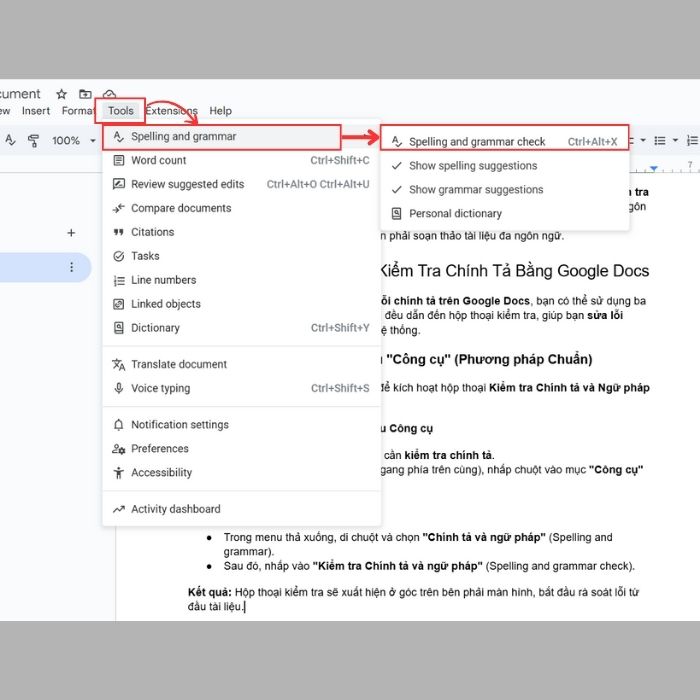The height and width of the screenshot is (700, 700).
Task: Open Dictionary from Tools menu
Action: pos(241,328)
